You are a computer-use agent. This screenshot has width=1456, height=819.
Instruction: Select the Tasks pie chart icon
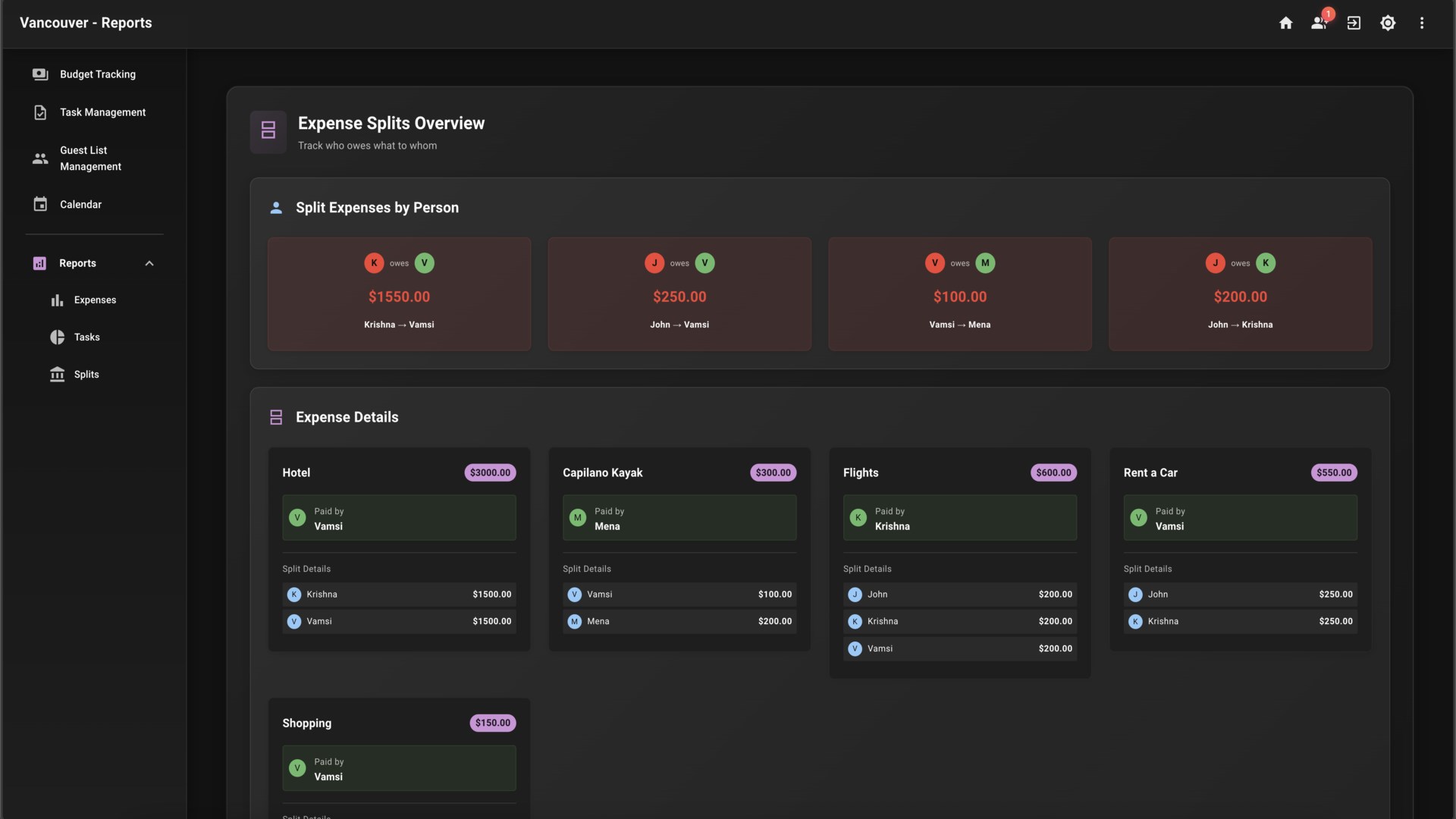(57, 337)
